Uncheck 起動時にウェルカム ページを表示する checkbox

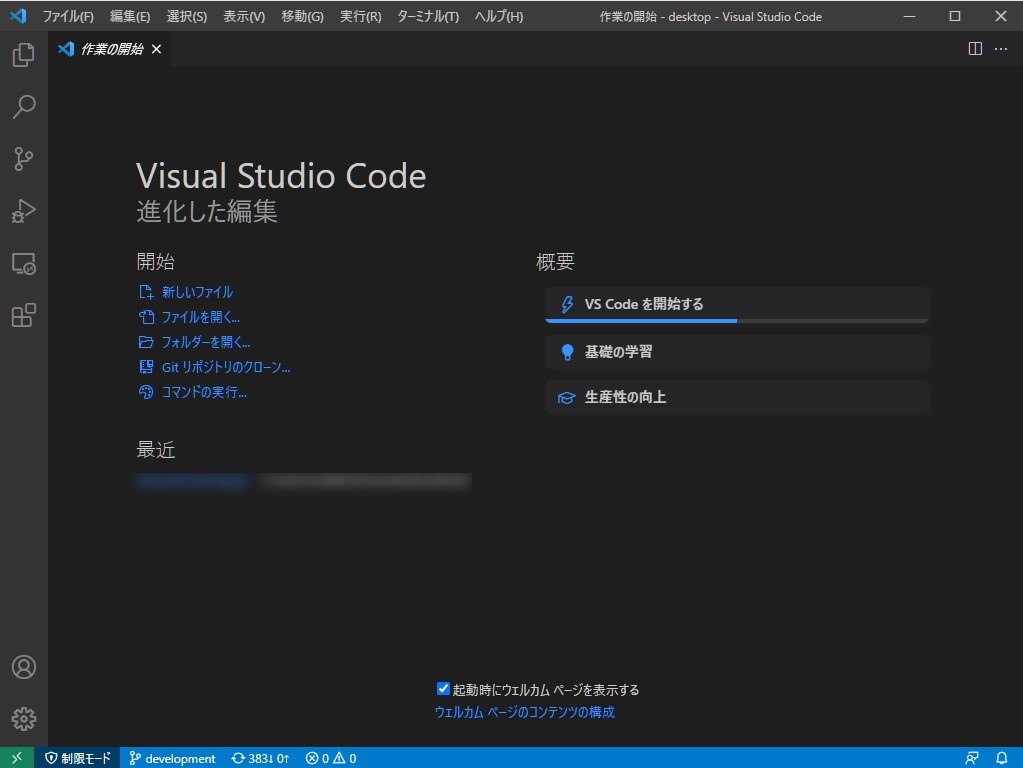(443, 688)
